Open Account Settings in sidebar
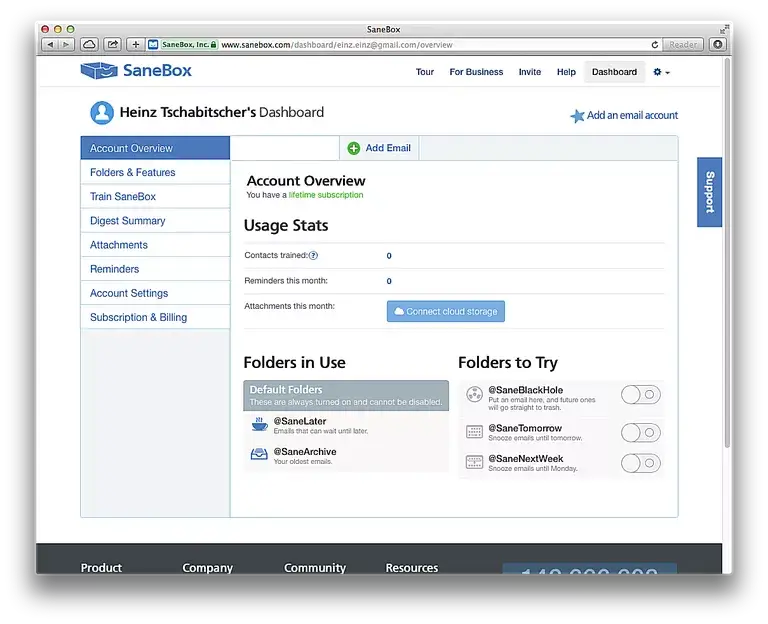Screen dimensions: 768x624 (x=155, y=293)
